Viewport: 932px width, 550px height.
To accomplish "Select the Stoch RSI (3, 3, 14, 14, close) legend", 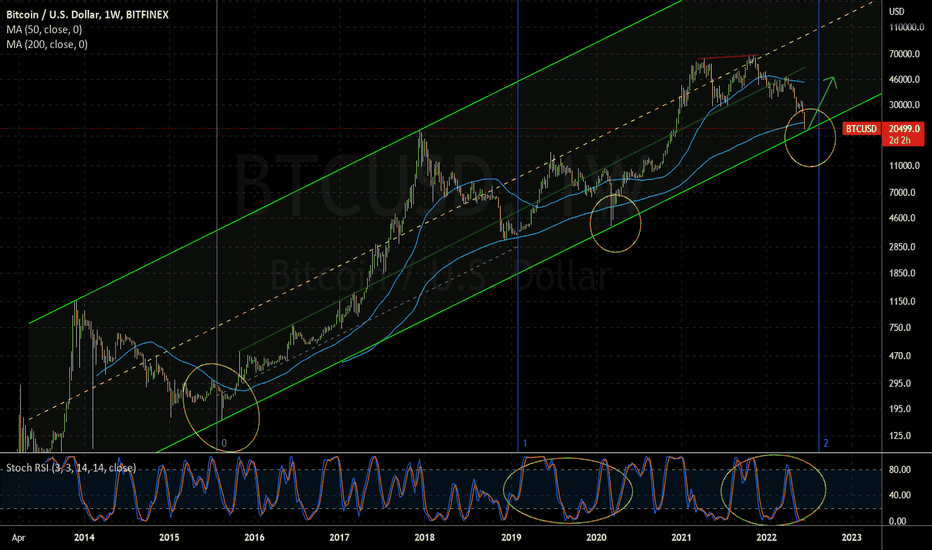I will (71, 468).
